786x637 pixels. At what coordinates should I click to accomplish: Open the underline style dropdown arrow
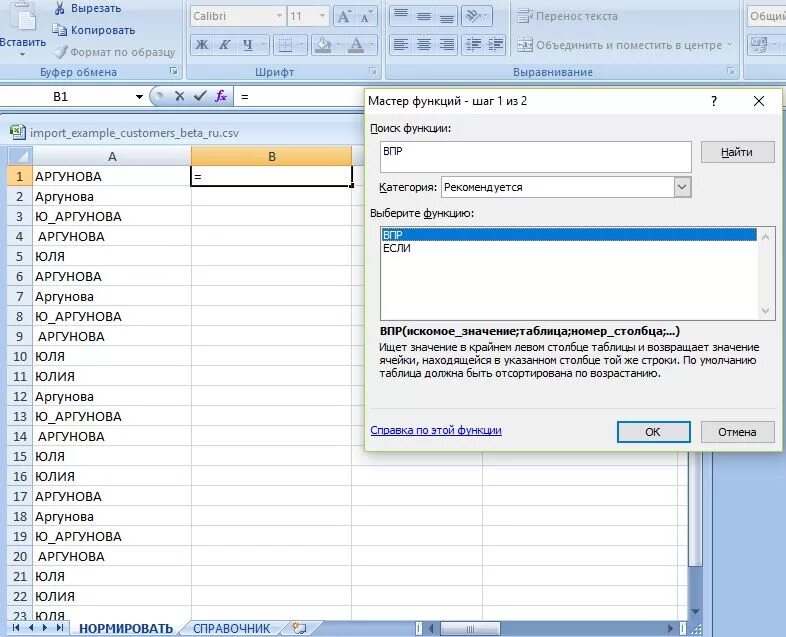click(263, 45)
